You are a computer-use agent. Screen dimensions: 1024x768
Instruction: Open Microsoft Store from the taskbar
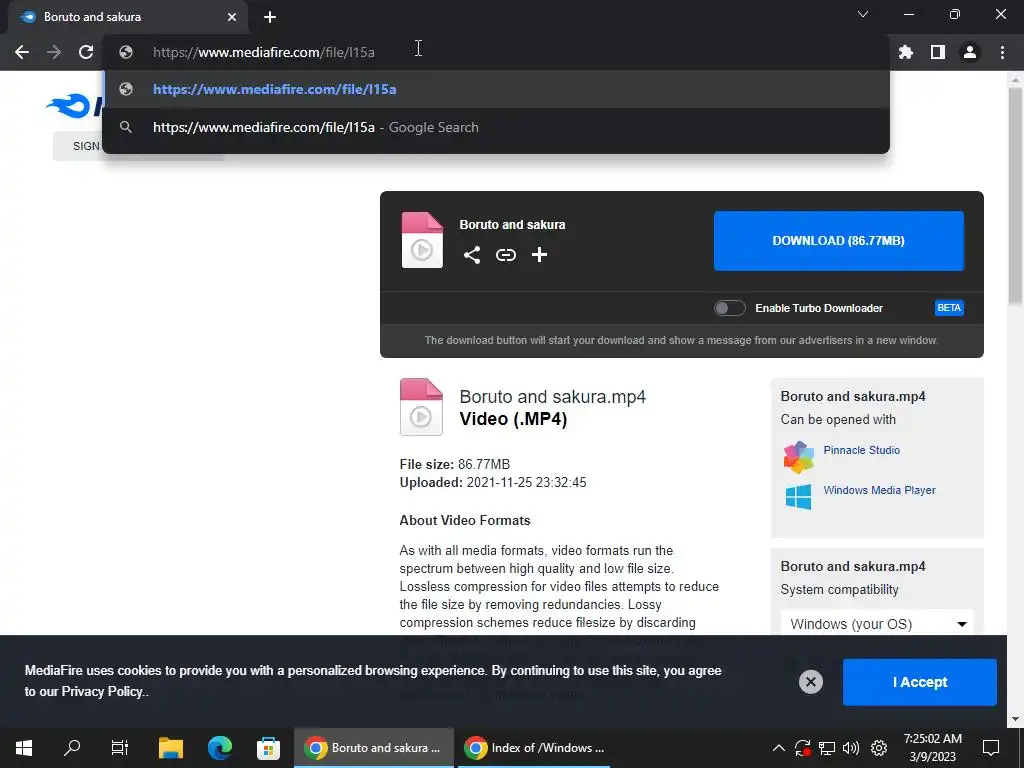(x=268, y=748)
